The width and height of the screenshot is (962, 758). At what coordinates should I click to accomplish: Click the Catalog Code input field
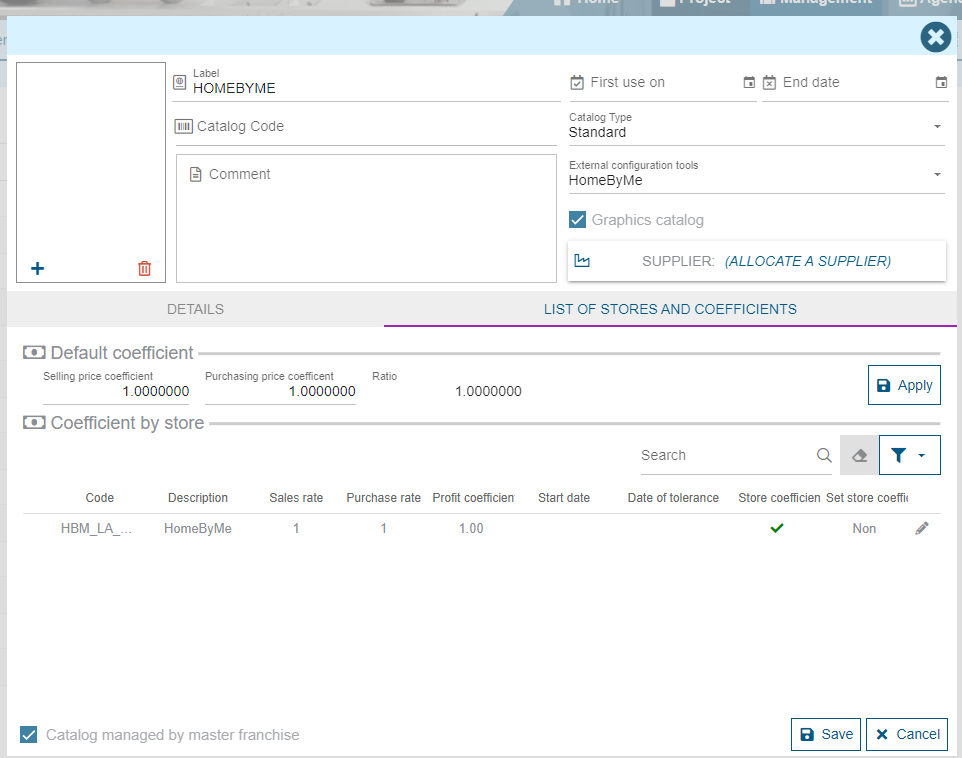[x=366, y=127]
